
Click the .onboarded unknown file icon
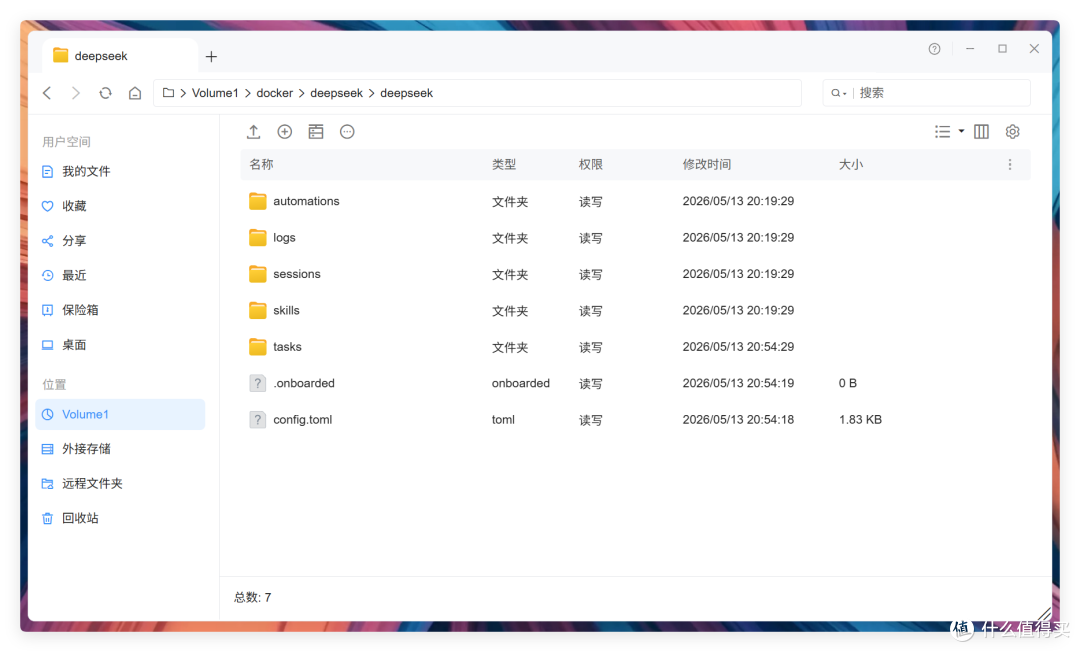pyautogui.click(x=258, y=383)
